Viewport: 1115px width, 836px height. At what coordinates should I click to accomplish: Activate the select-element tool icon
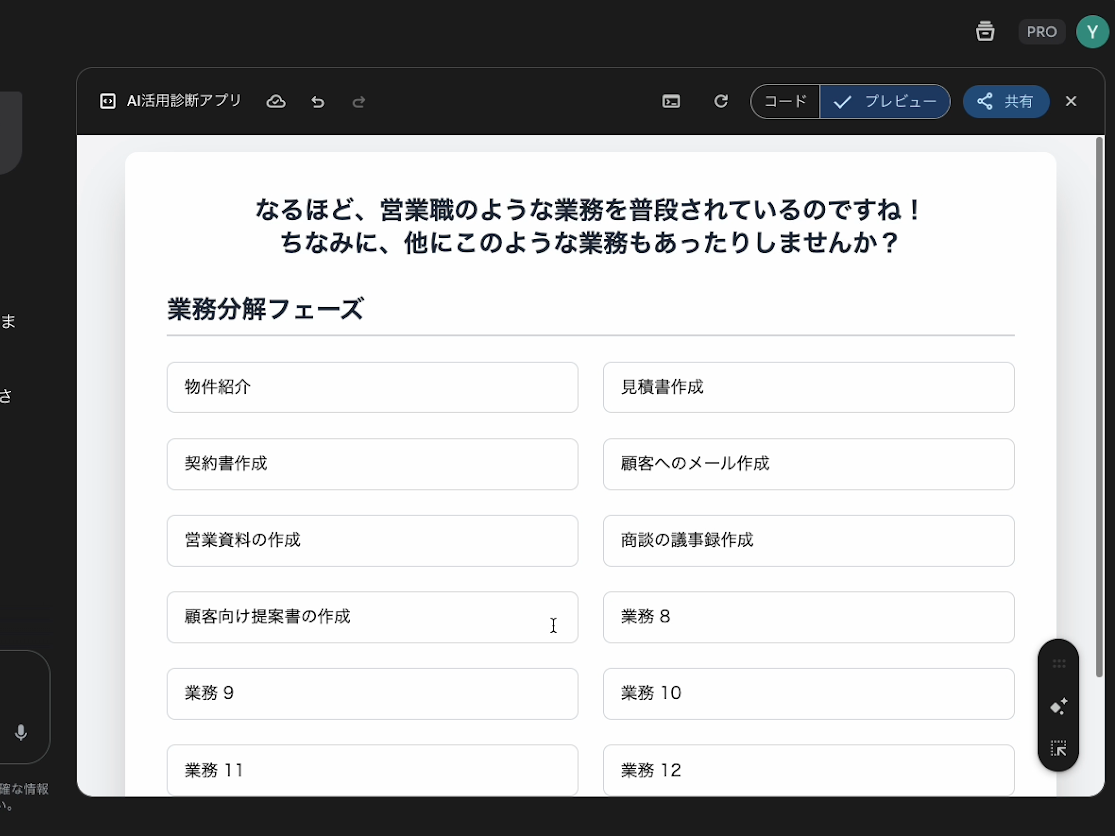point(1058,748)
